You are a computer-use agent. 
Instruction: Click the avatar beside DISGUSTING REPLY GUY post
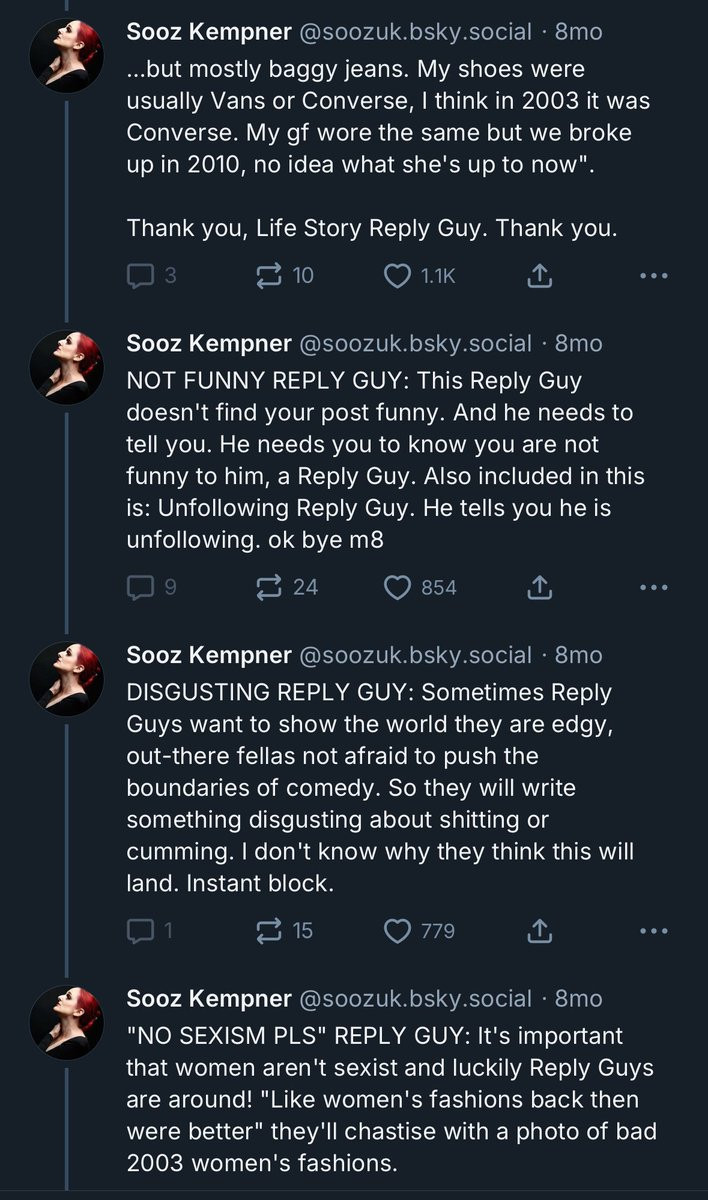coord(66,680)
